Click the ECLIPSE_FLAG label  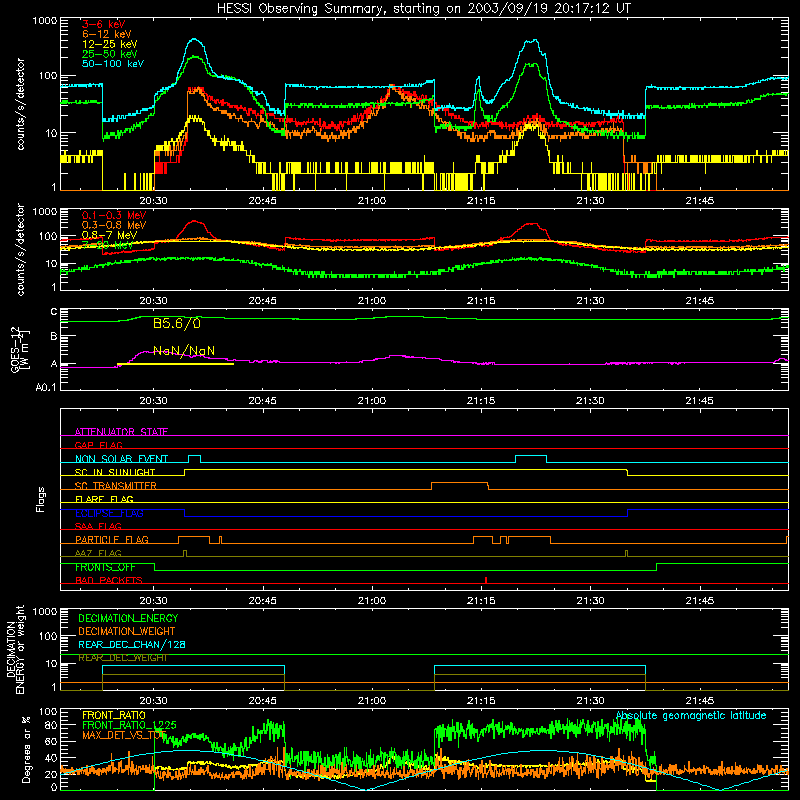(x=109, y=513)
